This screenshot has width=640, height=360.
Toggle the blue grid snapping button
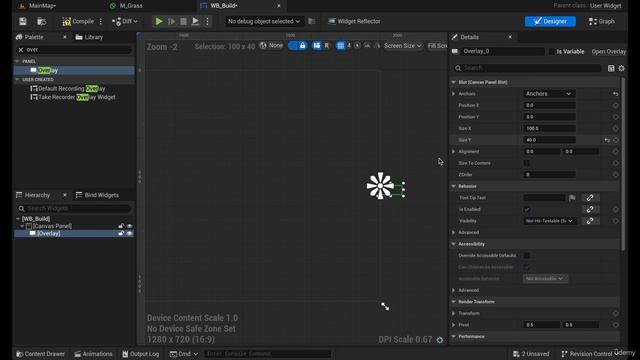(x=340, y=46)
